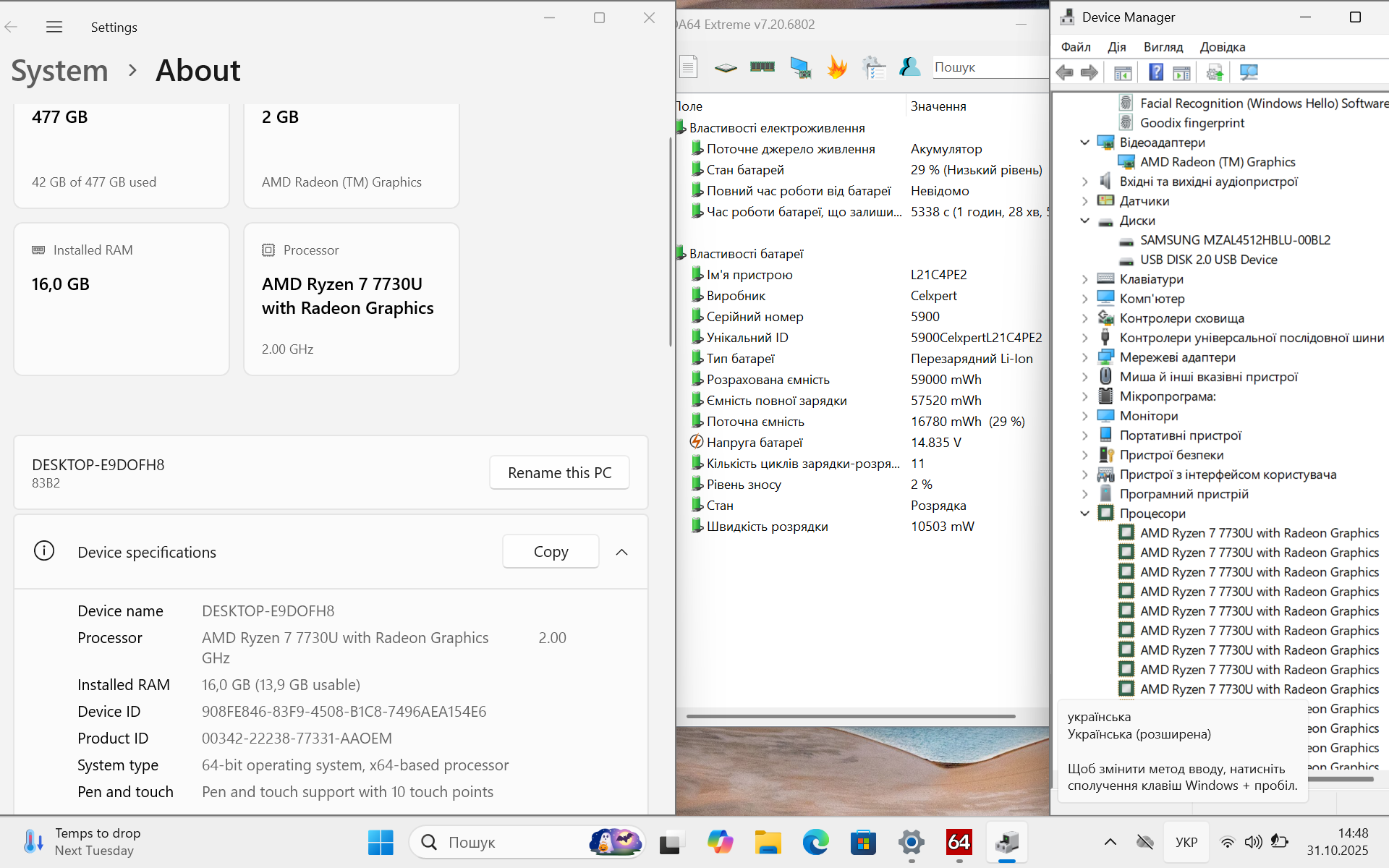Open the Вигляд menu in Device Manager

point(1163,47)
